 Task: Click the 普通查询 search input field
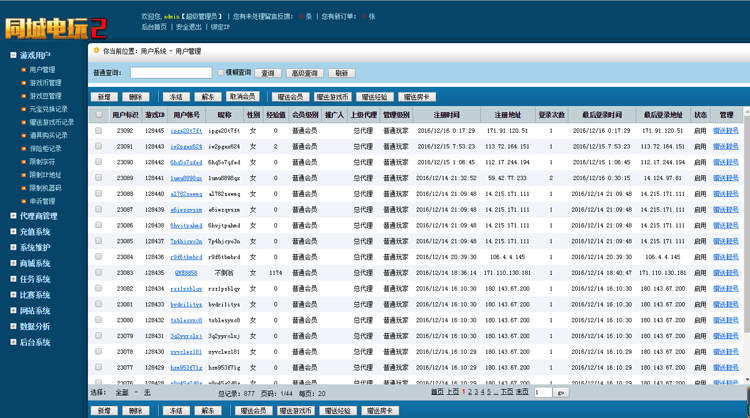click(x=170, y=73)
